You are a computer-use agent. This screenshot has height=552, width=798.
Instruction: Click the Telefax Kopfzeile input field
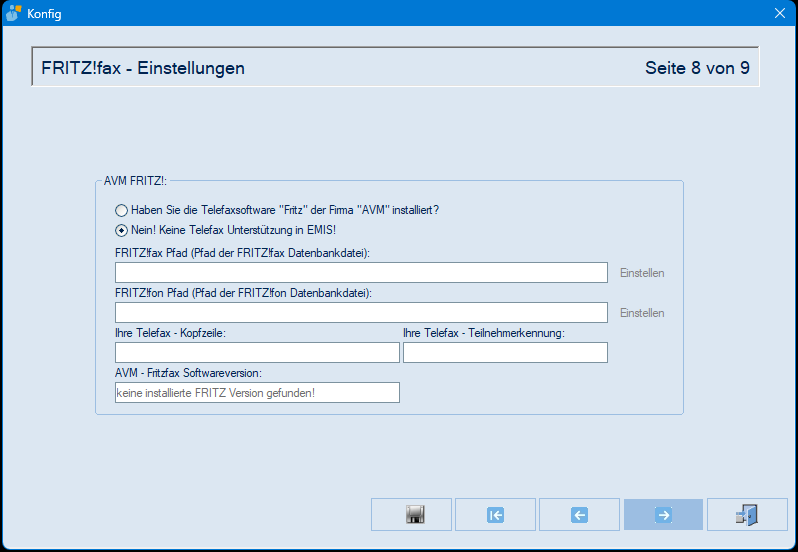click(x=257, y=353)
